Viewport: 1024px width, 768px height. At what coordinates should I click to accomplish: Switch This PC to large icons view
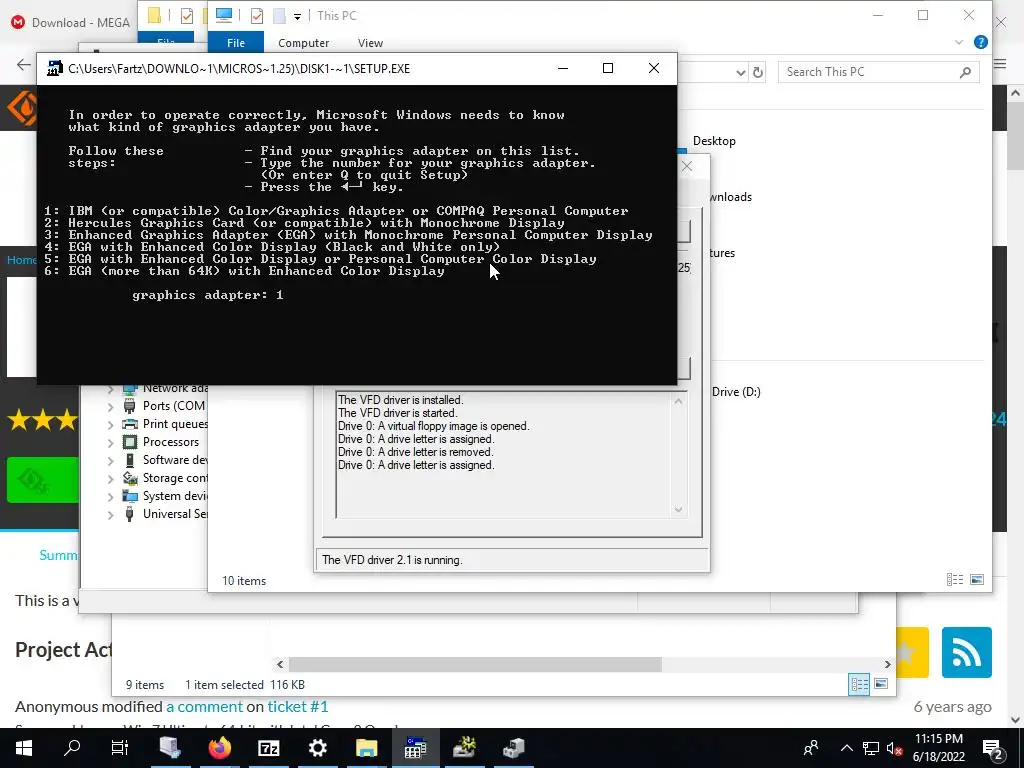click(x=977, y=580)
